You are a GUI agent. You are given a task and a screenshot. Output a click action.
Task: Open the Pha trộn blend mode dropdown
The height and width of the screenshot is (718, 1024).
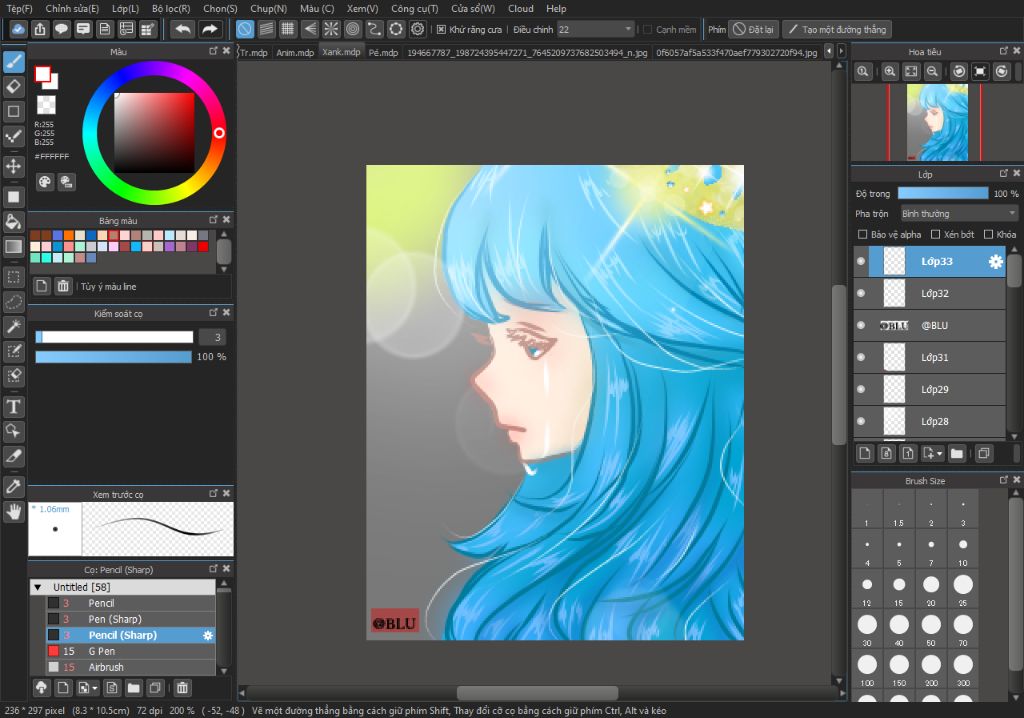coord(959,214)
